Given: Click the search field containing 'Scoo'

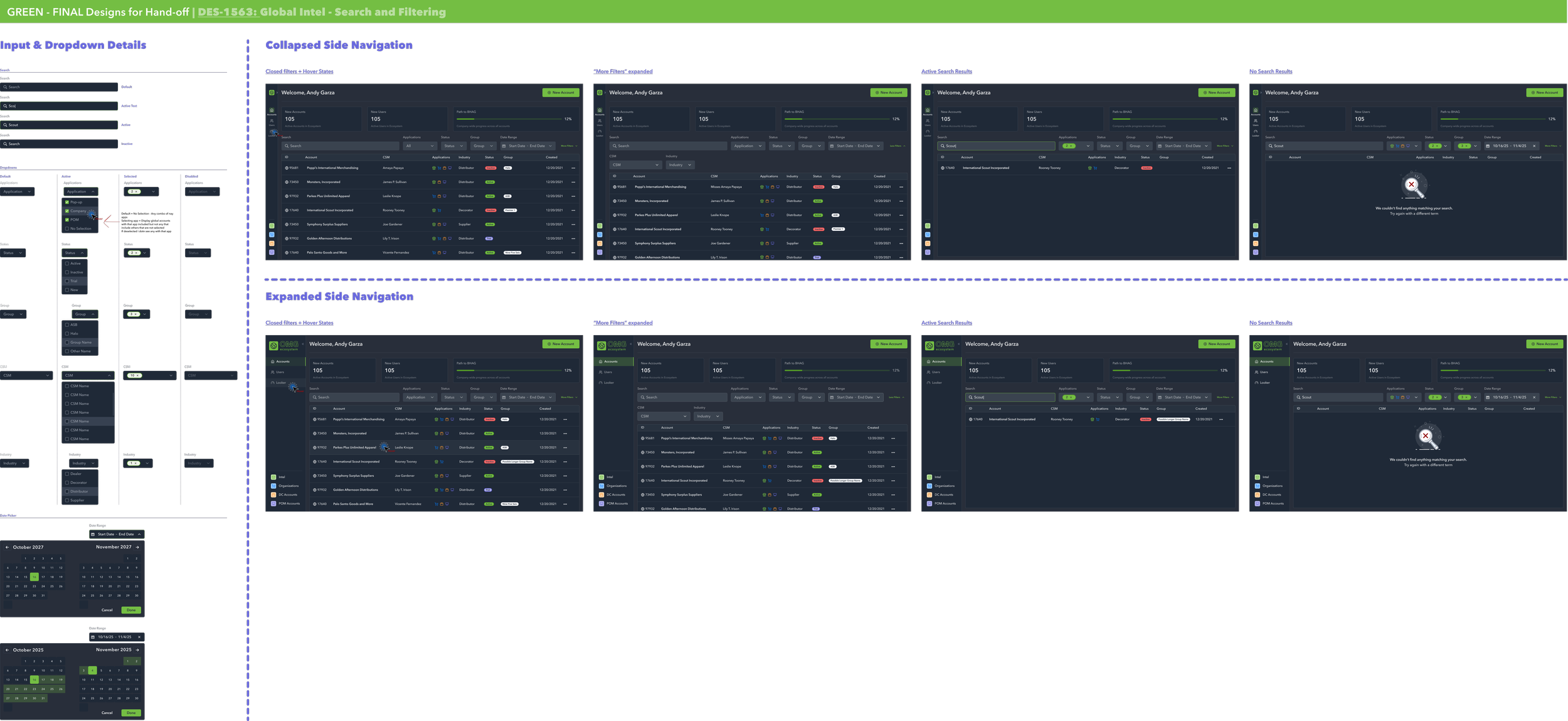Looking at the screenshot, I should 60,106.
